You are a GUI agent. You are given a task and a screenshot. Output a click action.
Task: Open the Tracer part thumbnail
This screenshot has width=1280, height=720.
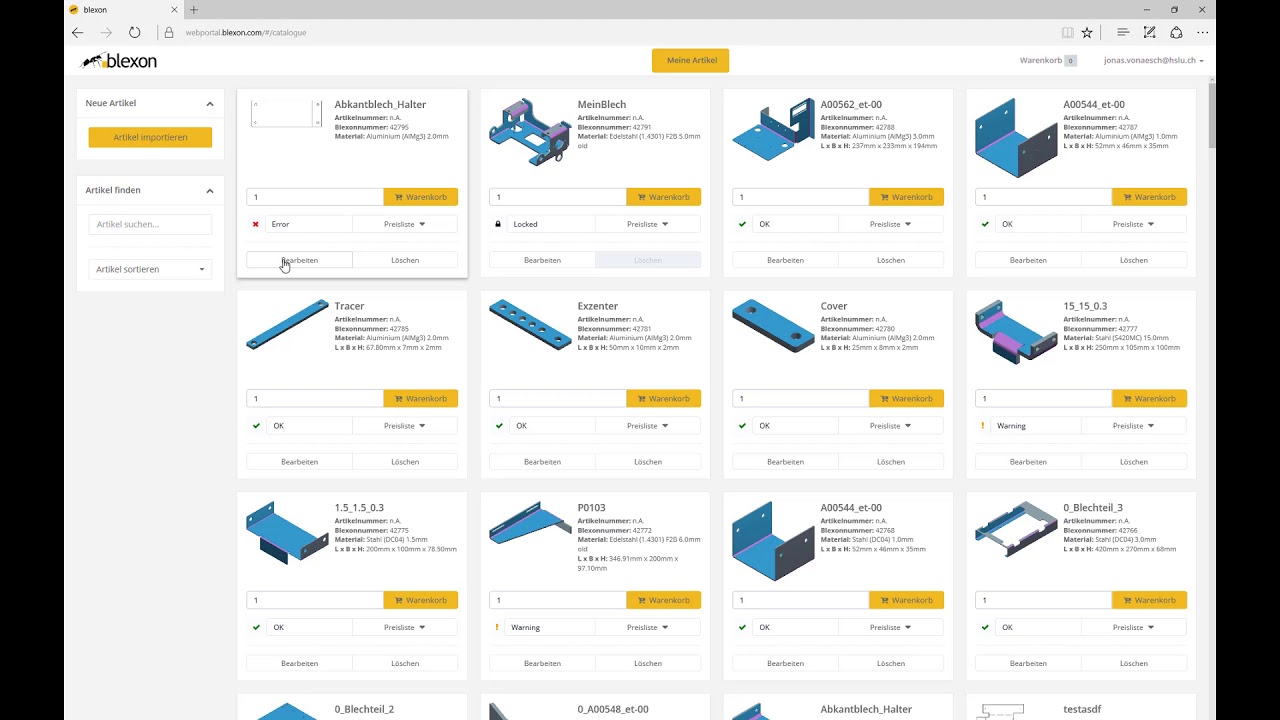[287, 324]
